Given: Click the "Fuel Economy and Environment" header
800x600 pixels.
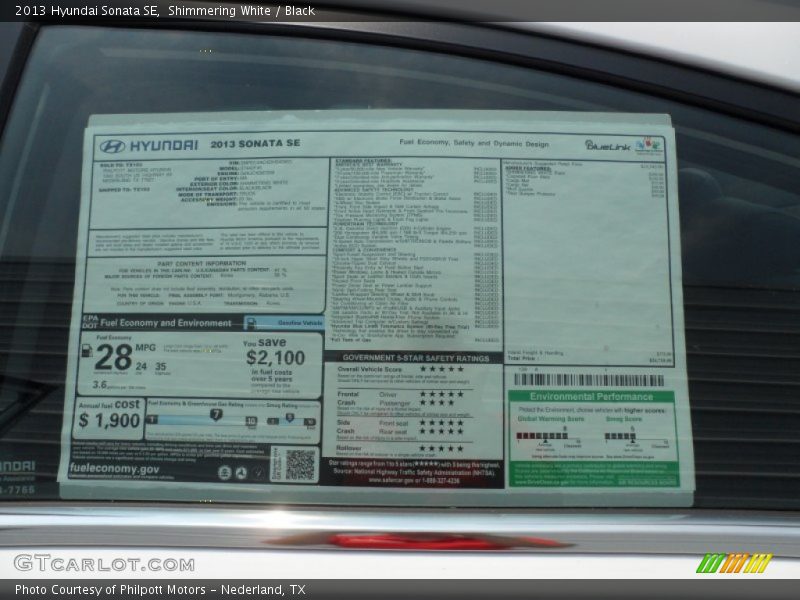Looking at the screenshot, I should coord(166,323).
